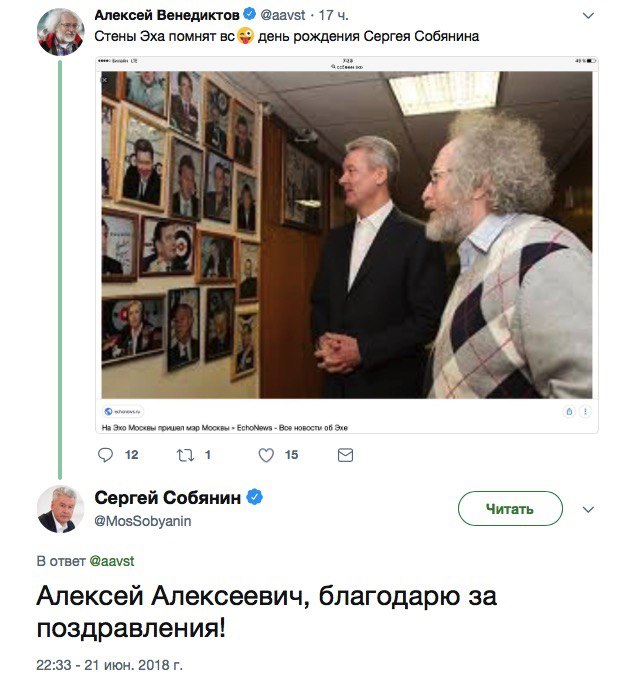The height and width of the screenshot is (677, 631).
Task: Like the tweet with heart icon
Action: 266,455
